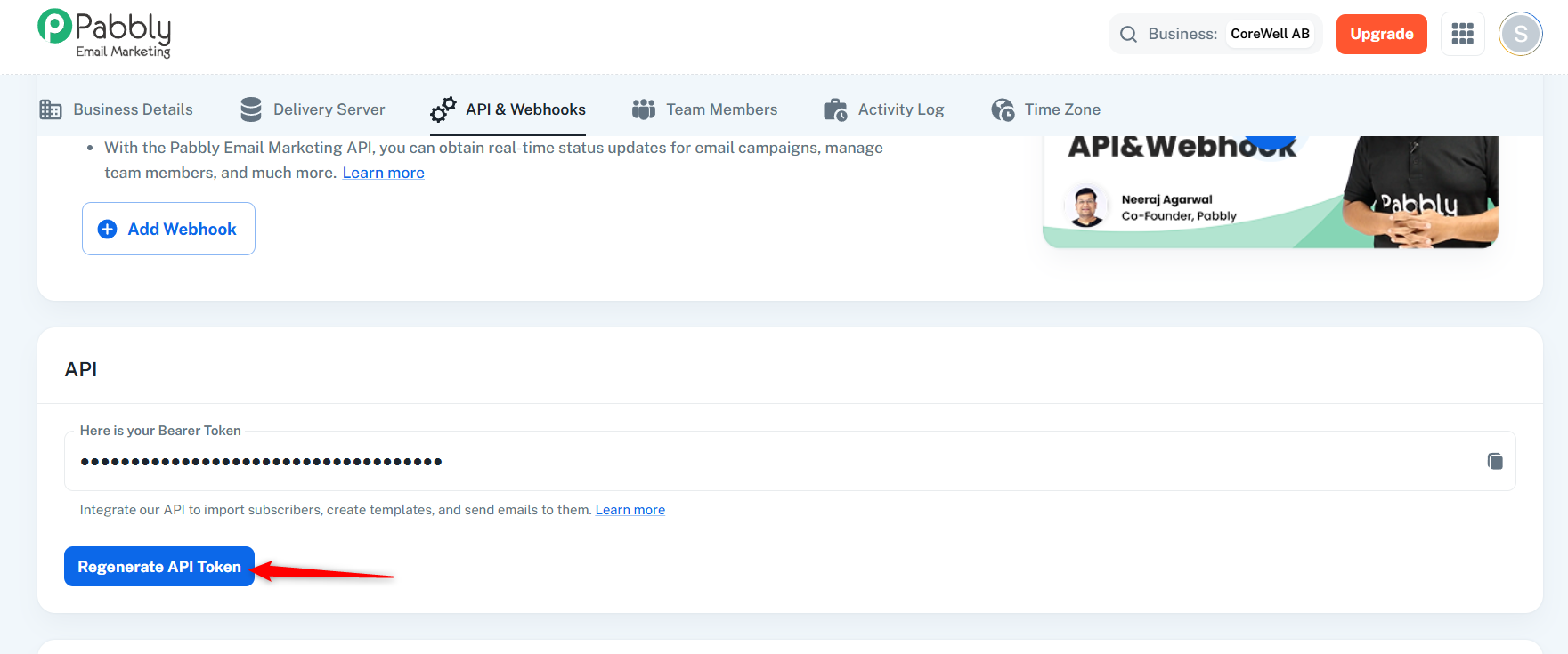
Task: Open the user profile avatar S
Action: pos(1521,34)
